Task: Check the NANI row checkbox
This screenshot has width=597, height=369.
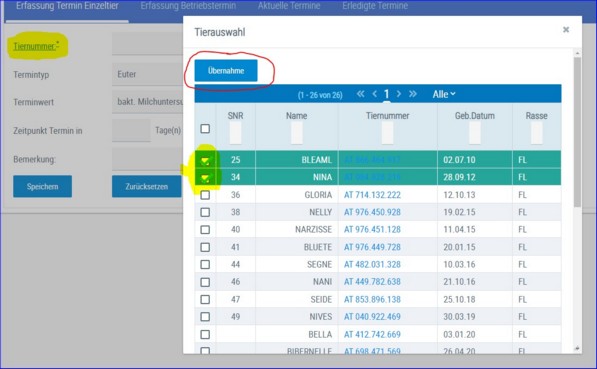Action: [x=205, y=282]
